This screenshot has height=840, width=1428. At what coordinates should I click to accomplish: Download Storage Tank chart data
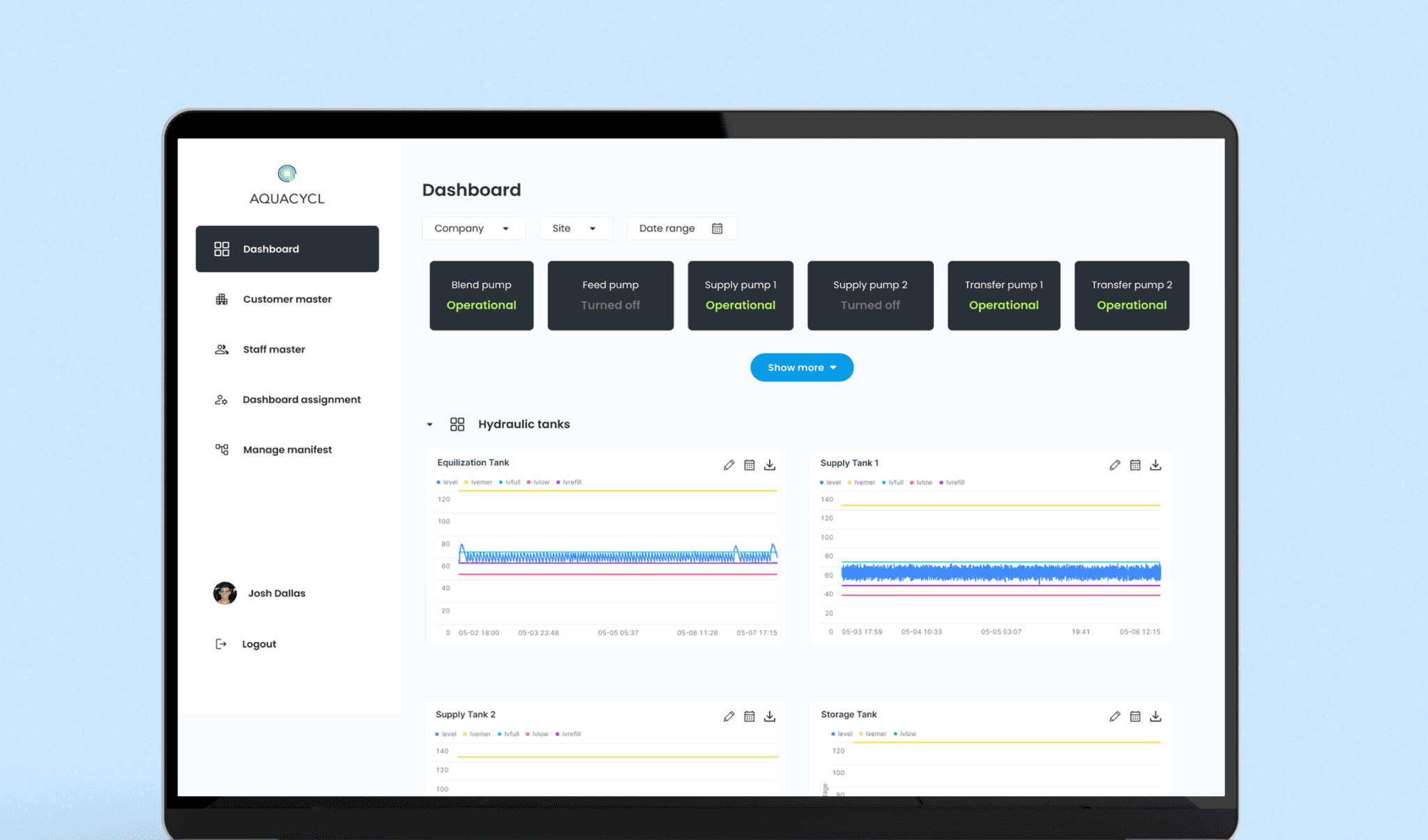[1155, 717]
